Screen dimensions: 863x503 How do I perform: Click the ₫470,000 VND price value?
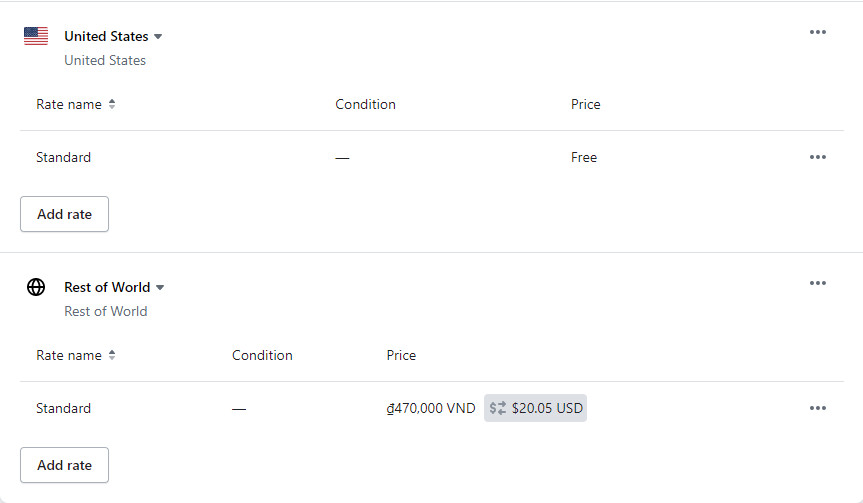click(x=431, y=408)
